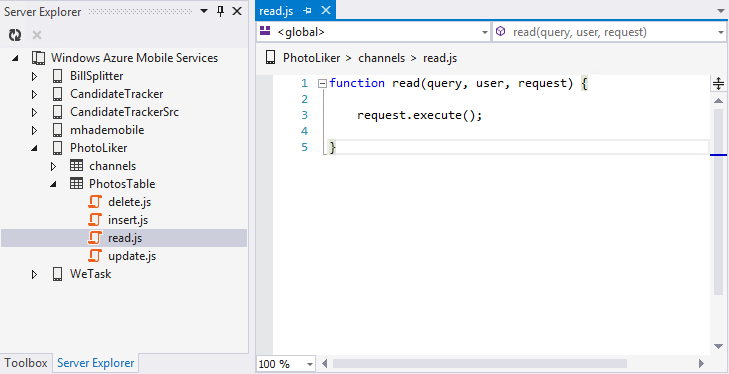Image resolution: width=729 pixels, height=374 pixels.
Task: Click the horizontal scrollbar left arrow
Action: [325, 364]
